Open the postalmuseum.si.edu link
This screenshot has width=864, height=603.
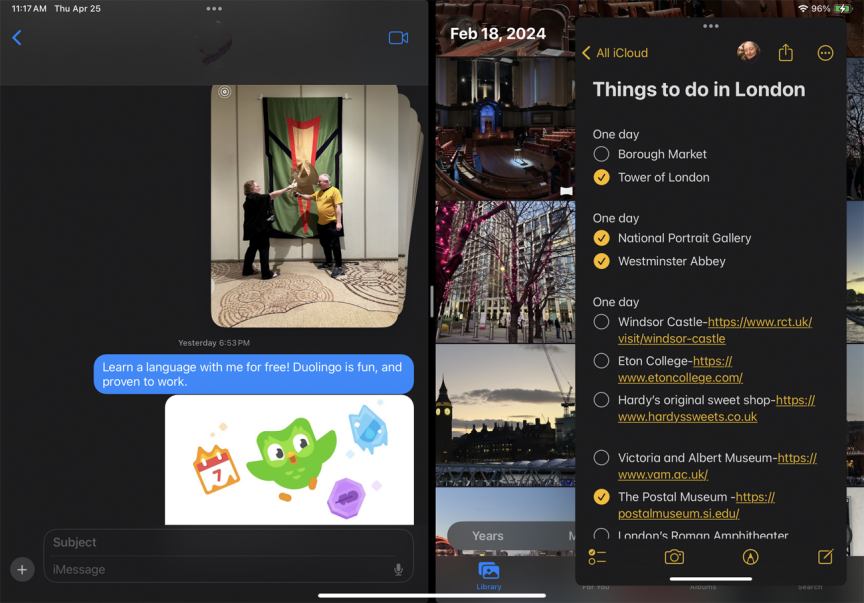tap(696, 505)
